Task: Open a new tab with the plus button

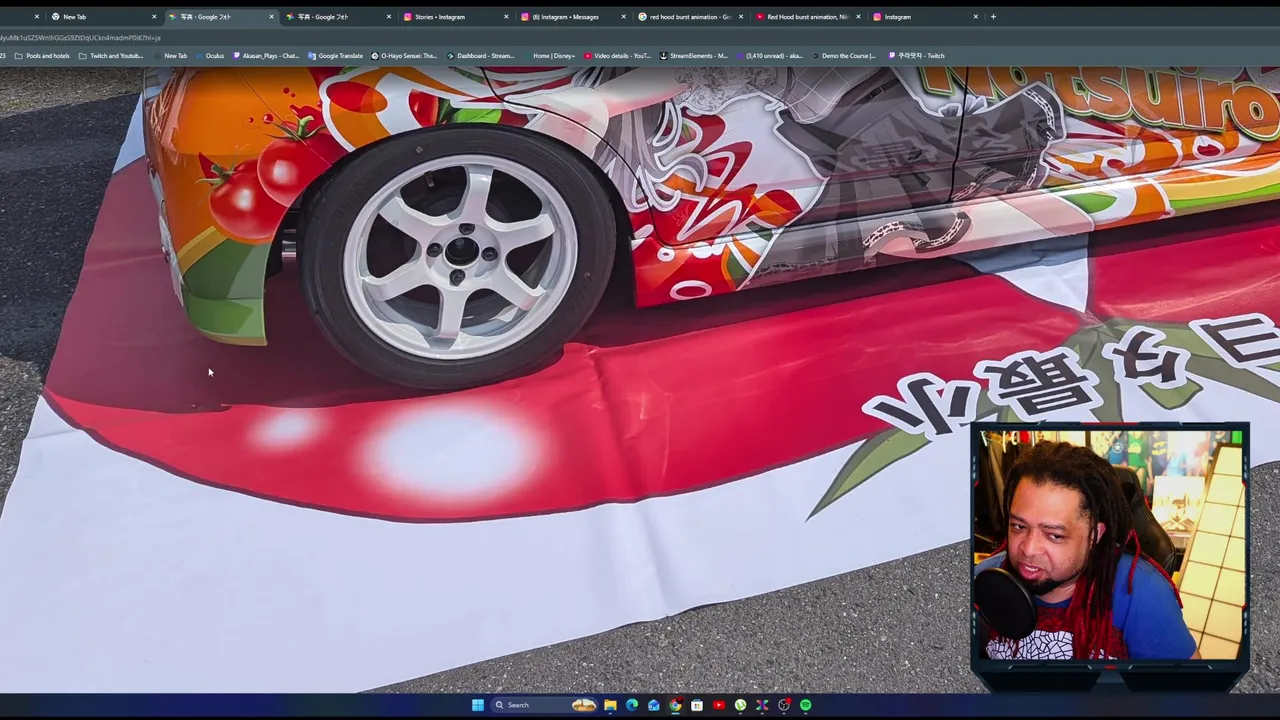Action: (x=993, y=17)
